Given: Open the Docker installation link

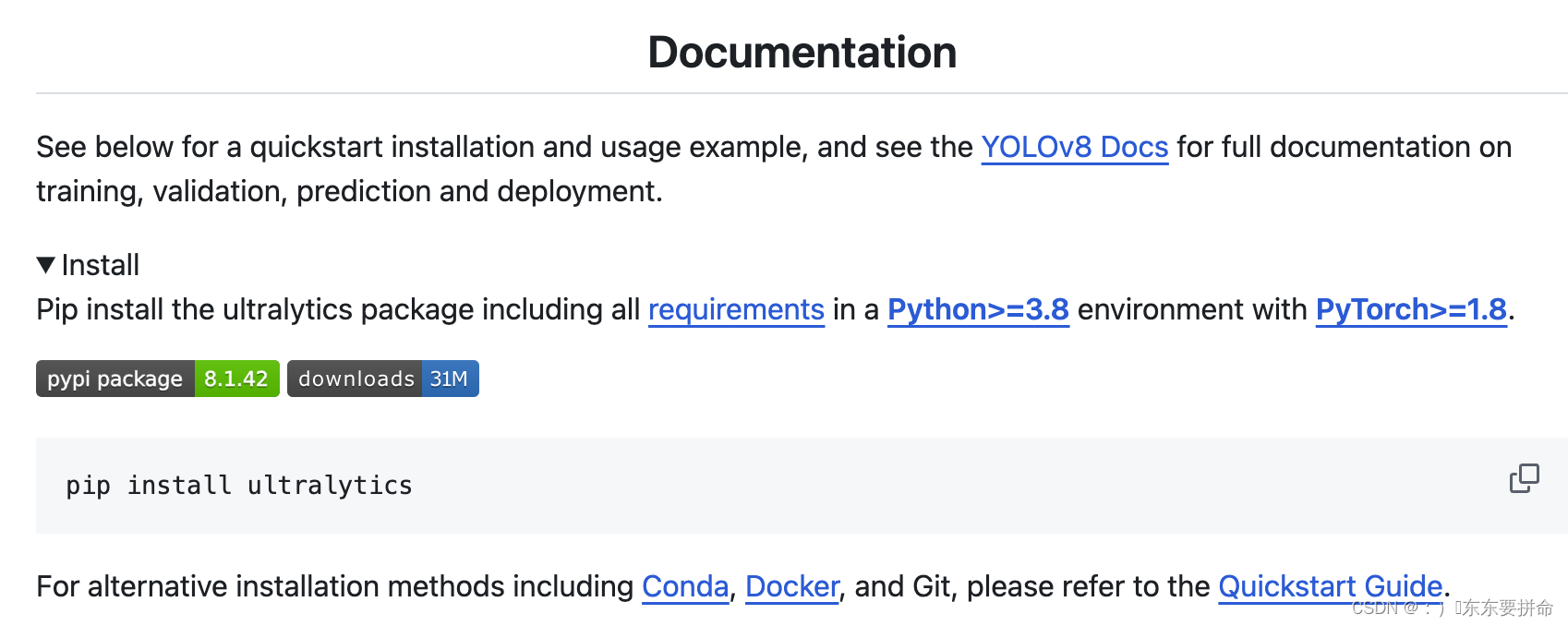Looking at the screenshot, I should click(x=791, y=586).
